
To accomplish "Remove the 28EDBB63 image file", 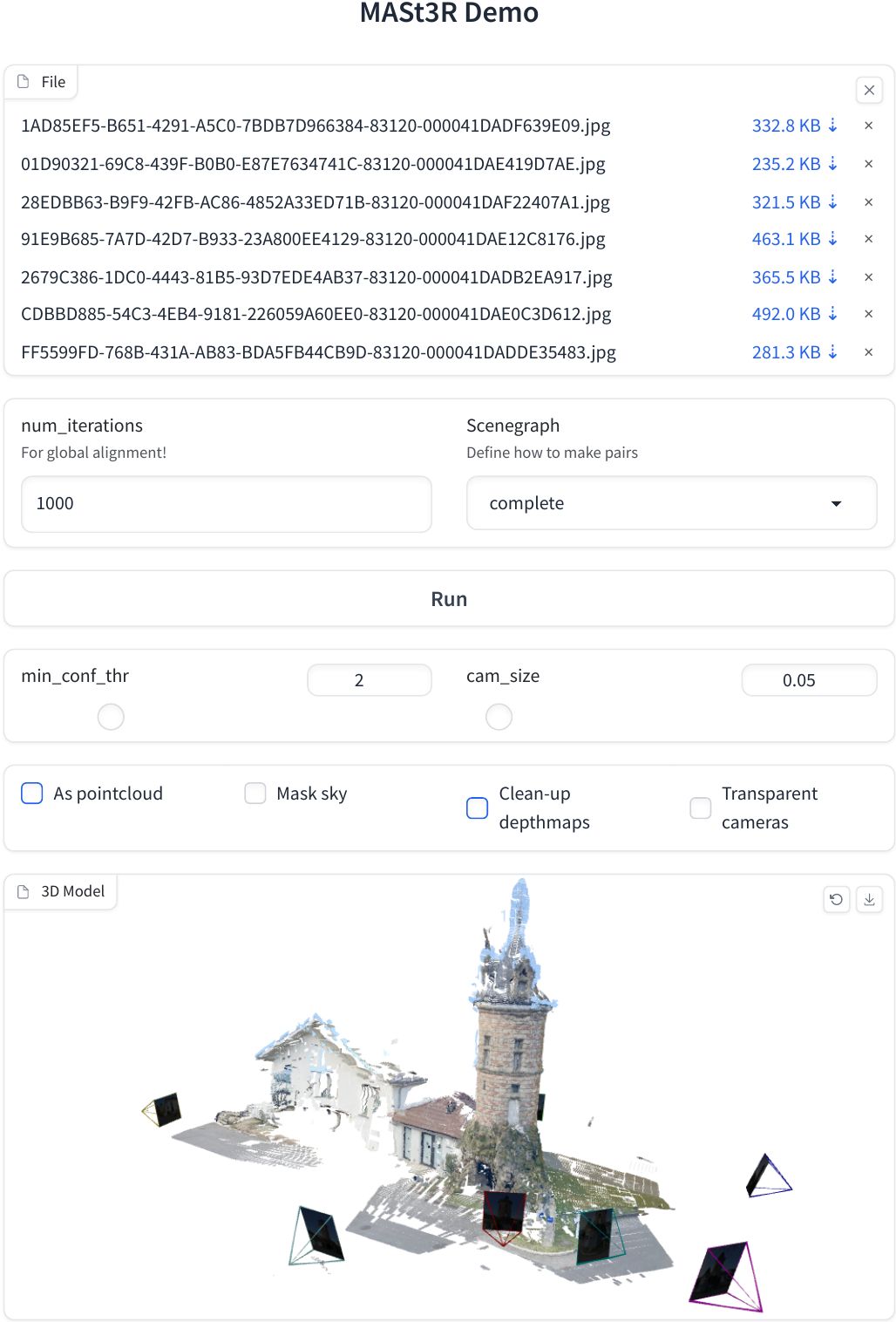I will 868,202.
